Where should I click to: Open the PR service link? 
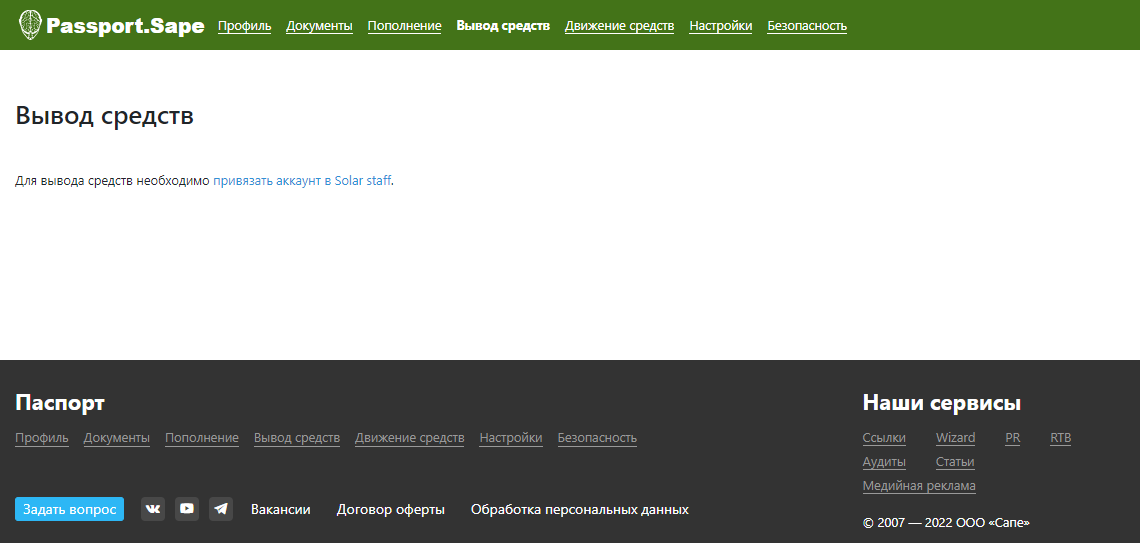click(x=1013, y=438)
